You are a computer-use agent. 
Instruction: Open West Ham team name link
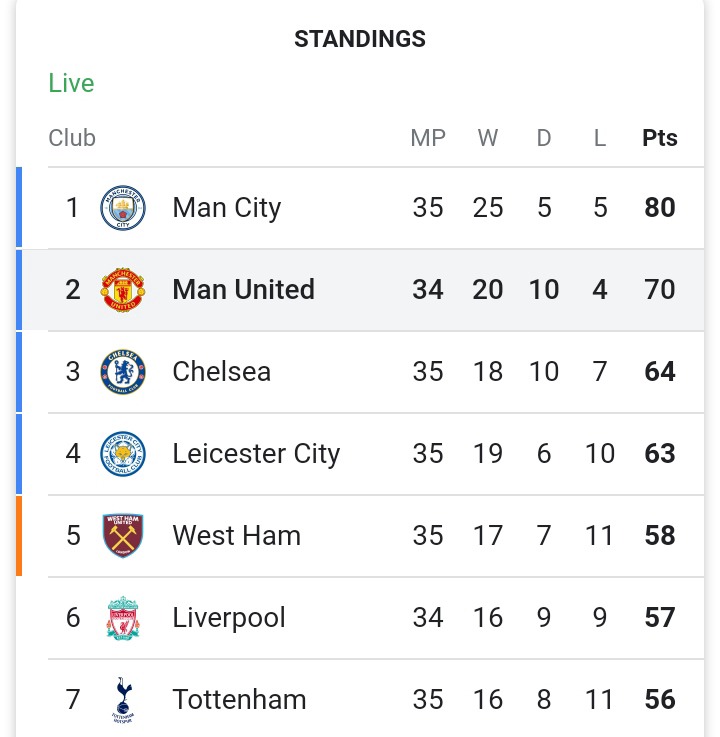click(x=236, y=535)
